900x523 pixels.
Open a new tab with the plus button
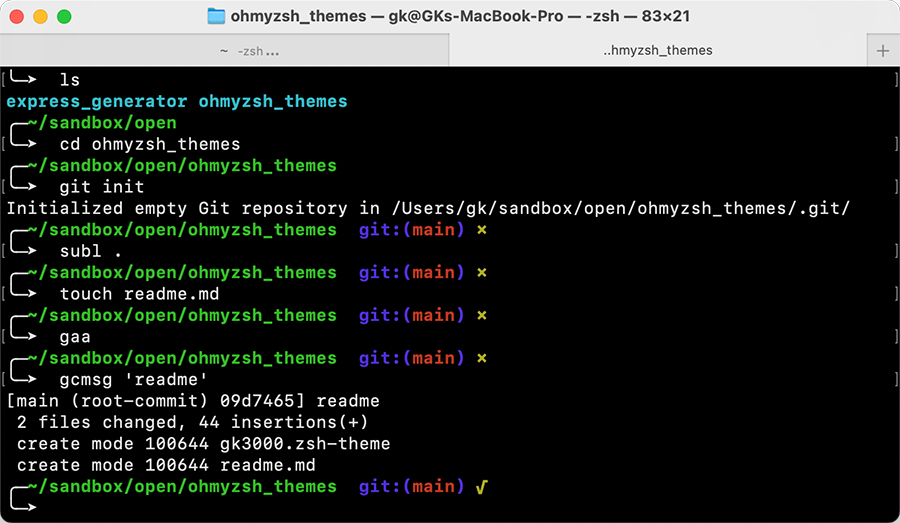(x=882, y=50)
